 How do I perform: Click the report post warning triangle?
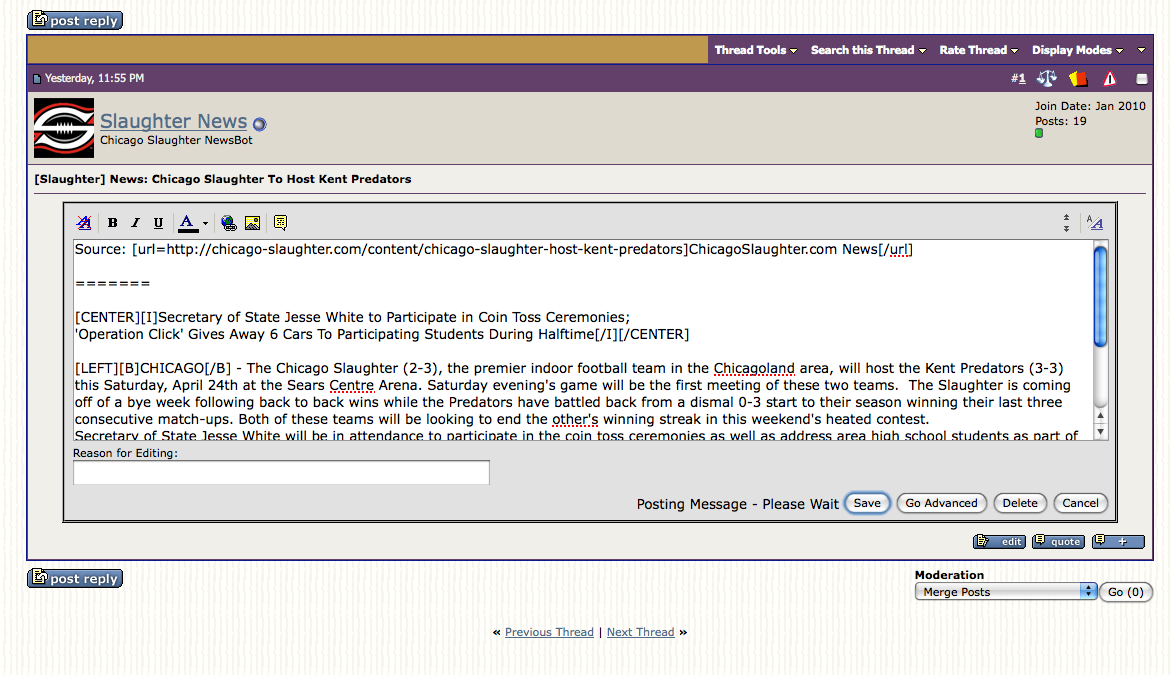coord(1110,78)
